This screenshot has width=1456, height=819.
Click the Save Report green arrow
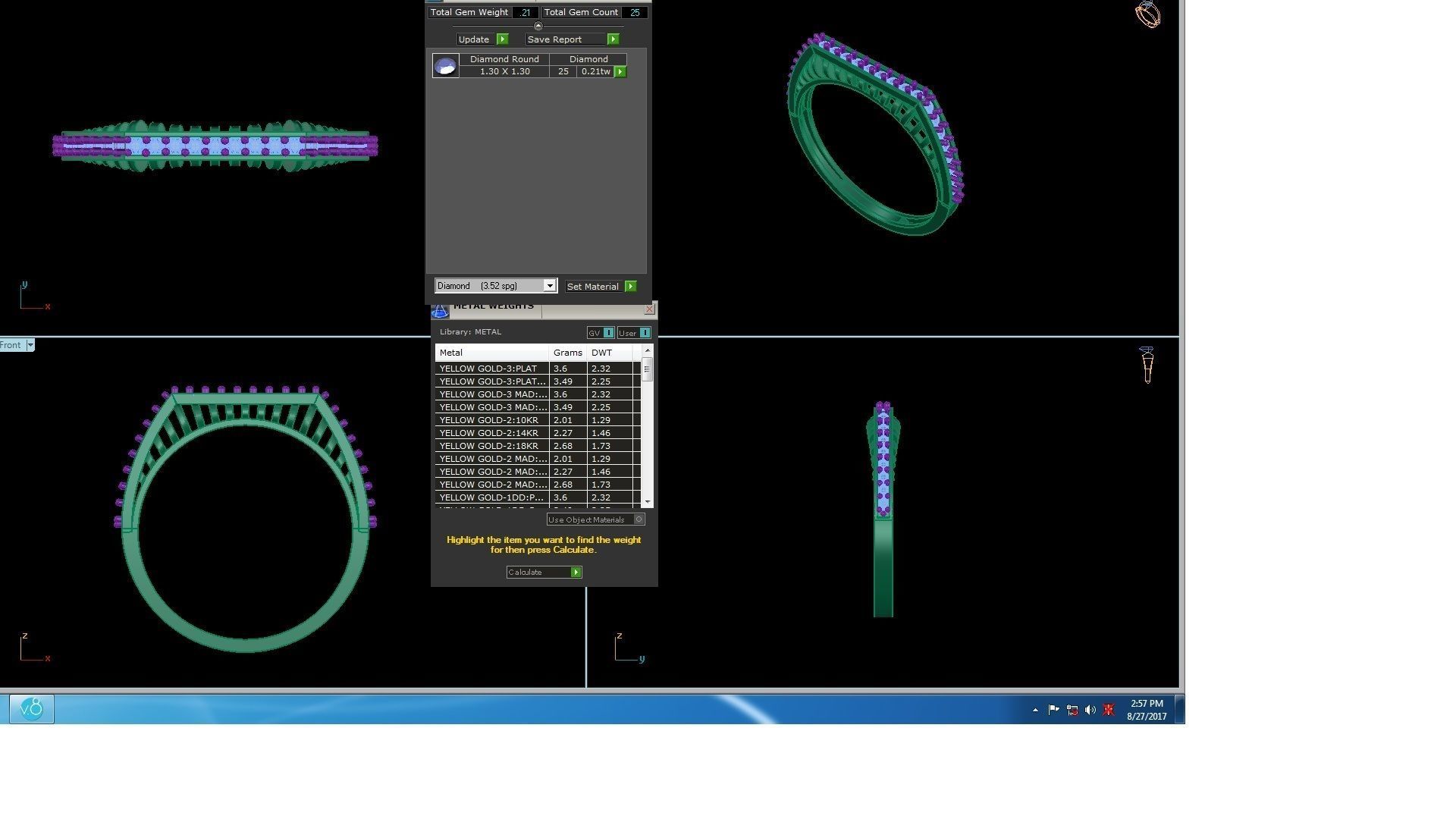click(x=613, y=39)
